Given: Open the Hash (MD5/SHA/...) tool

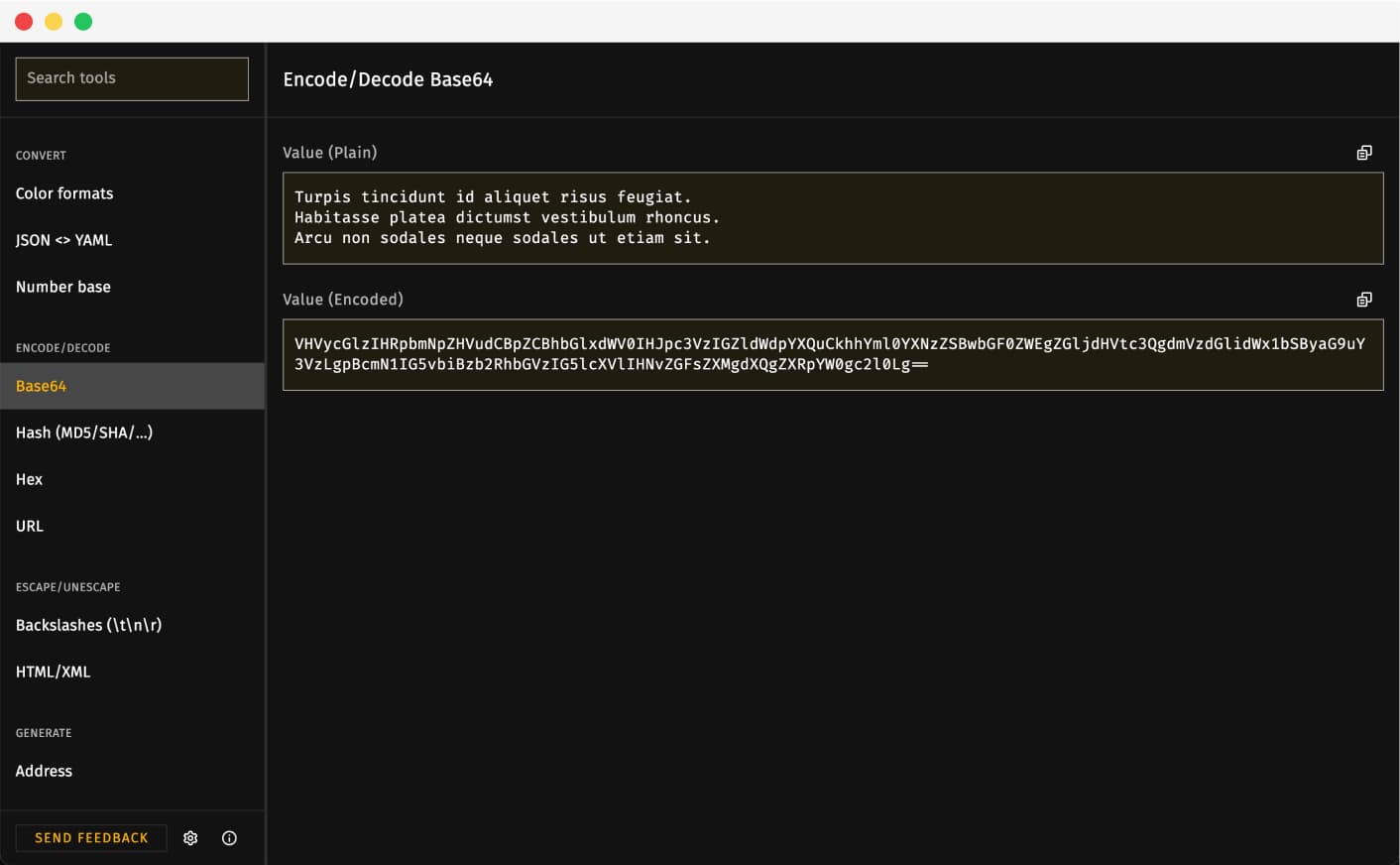Looking at the screenshot, I should pos(132,432).
